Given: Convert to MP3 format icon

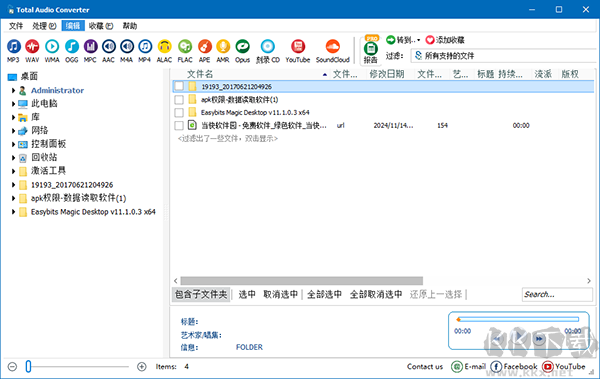Looking at the screenshot, I should [x=13, y=47].
